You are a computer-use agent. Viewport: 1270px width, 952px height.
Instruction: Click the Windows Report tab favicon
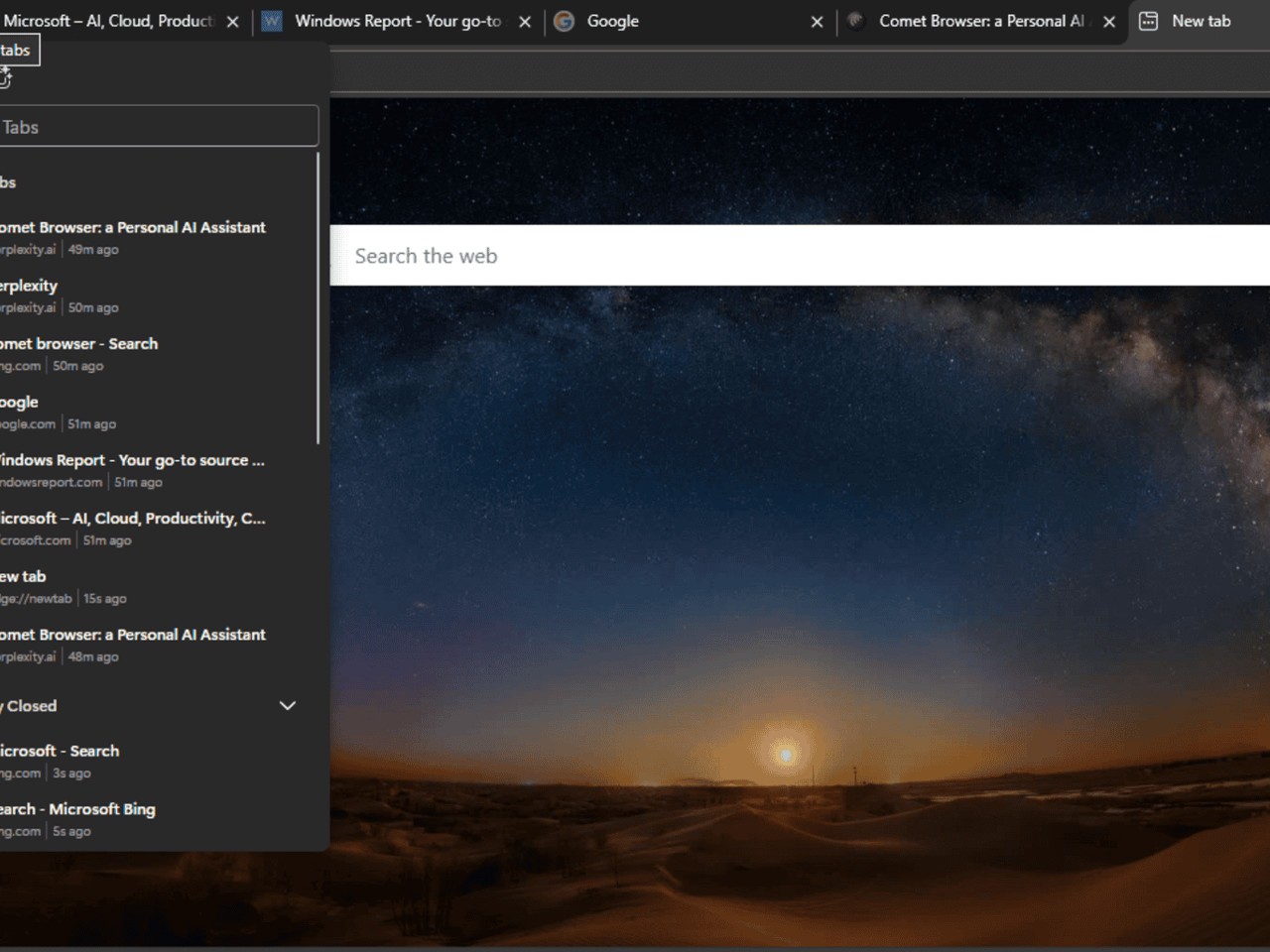[271, 22]
